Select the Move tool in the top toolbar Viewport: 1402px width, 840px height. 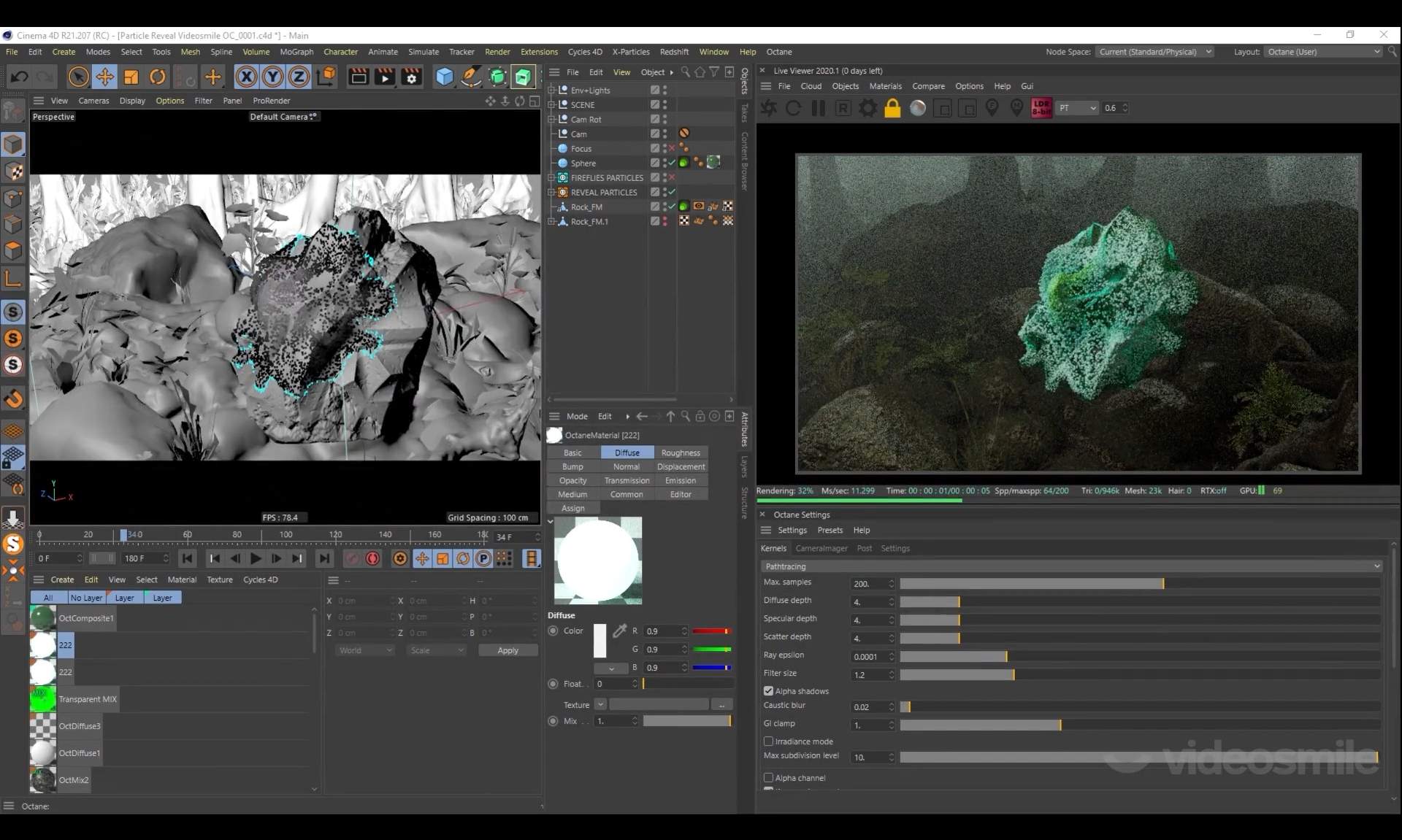point(104,77)
